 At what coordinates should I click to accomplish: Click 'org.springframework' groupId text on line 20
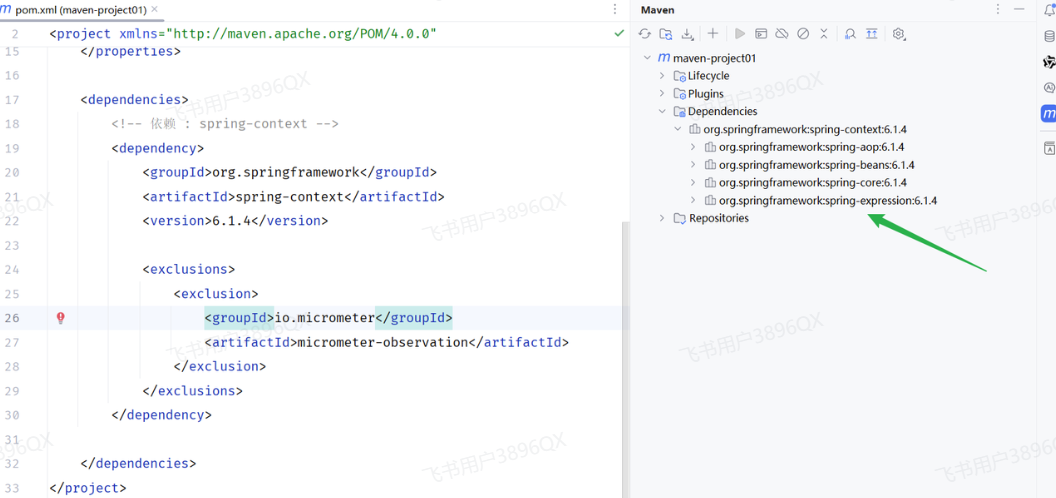(286, 173)
